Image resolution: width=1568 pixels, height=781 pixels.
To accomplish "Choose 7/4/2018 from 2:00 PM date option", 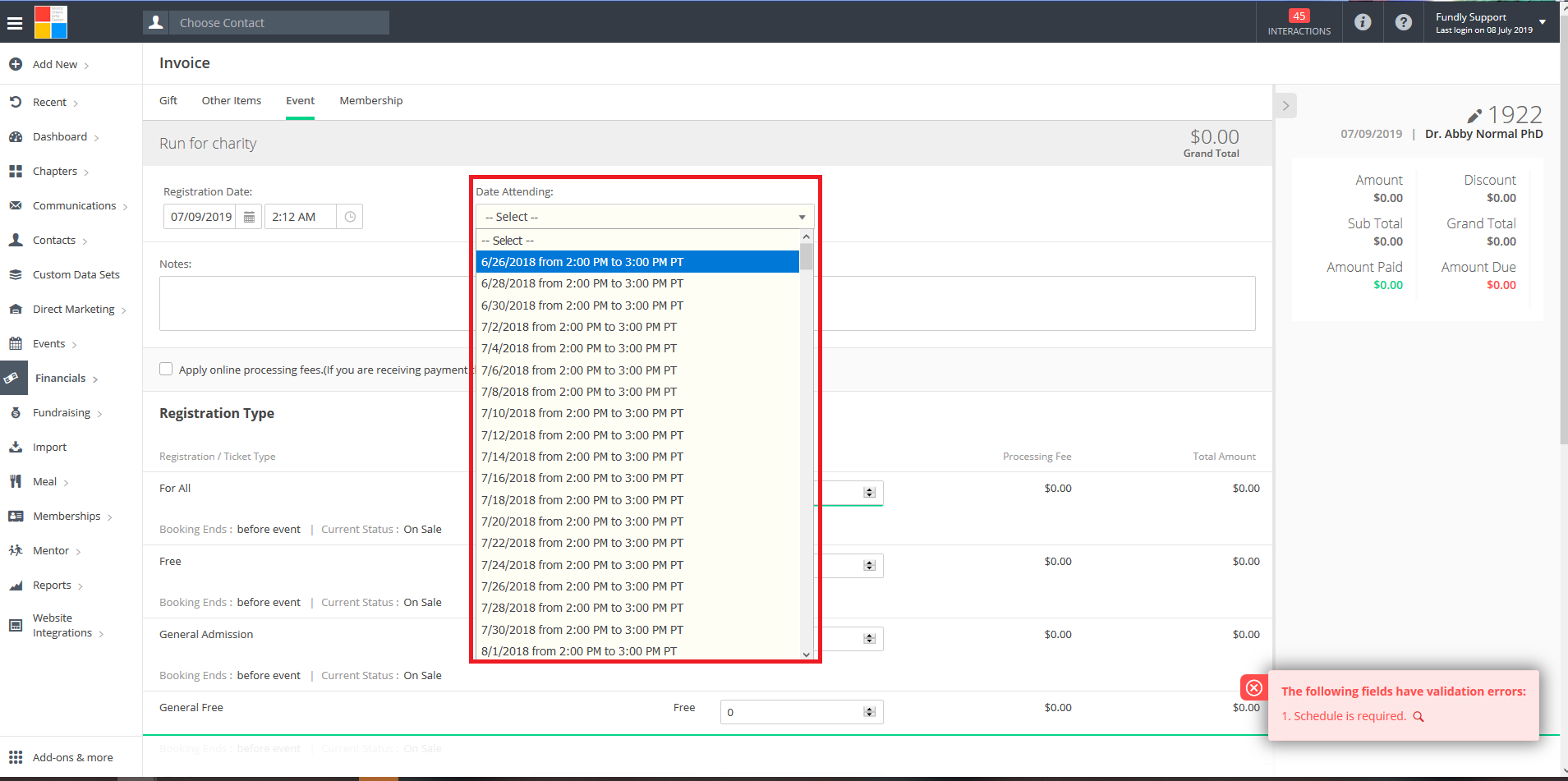I will (x=637, y=348).
